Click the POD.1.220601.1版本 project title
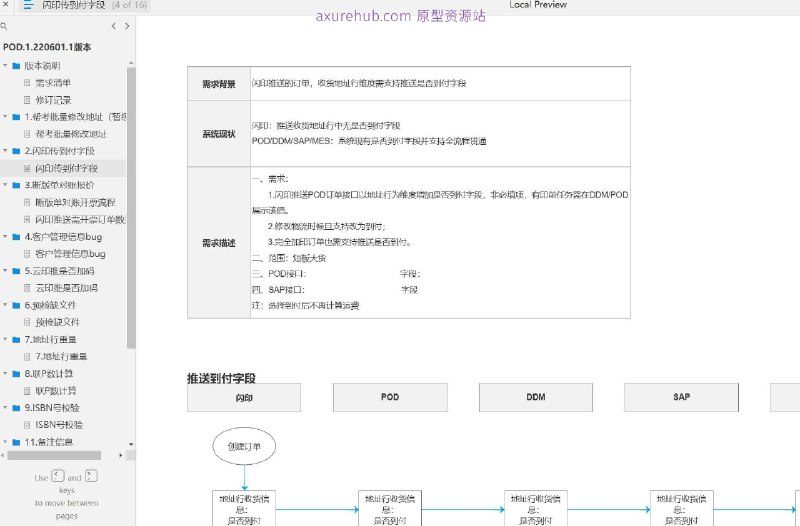Viewport: 800px width, 526px height. click(47, 47)
